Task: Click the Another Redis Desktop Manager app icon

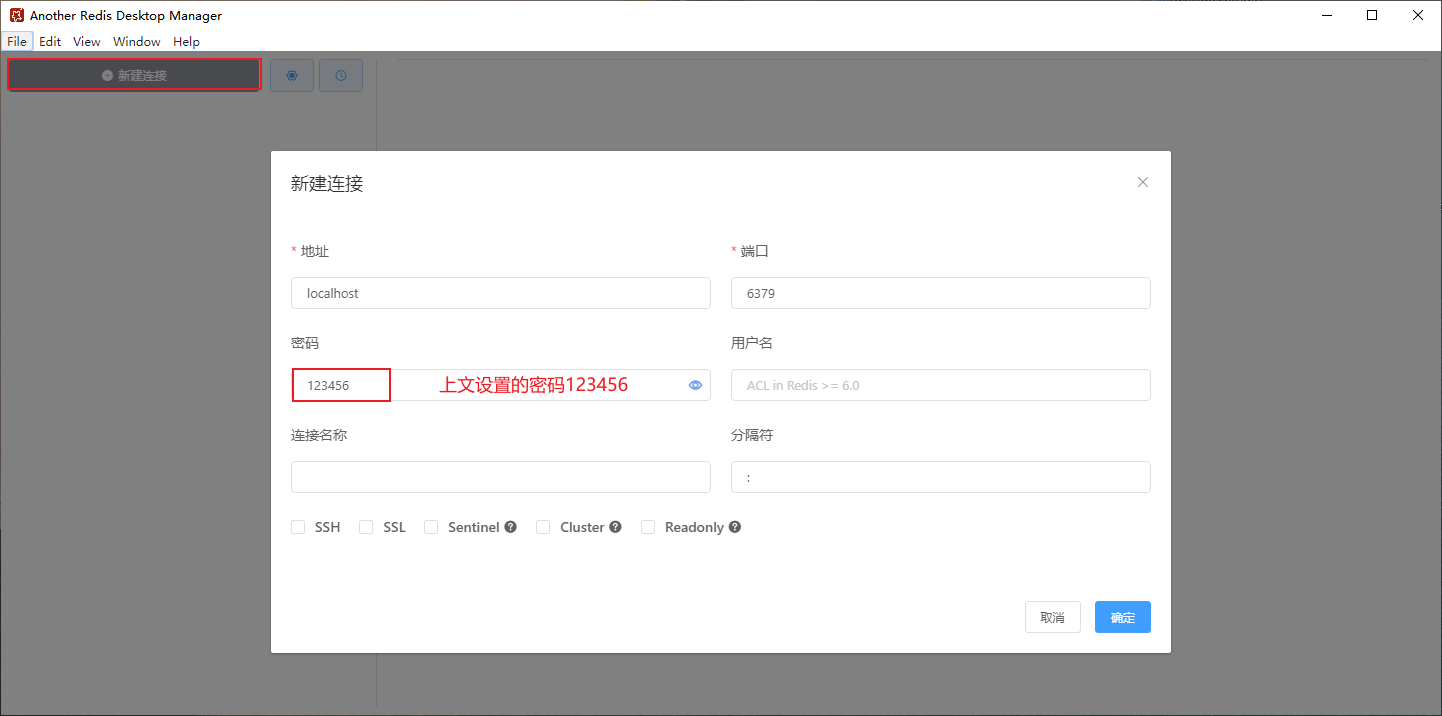Action: (16, 16)
